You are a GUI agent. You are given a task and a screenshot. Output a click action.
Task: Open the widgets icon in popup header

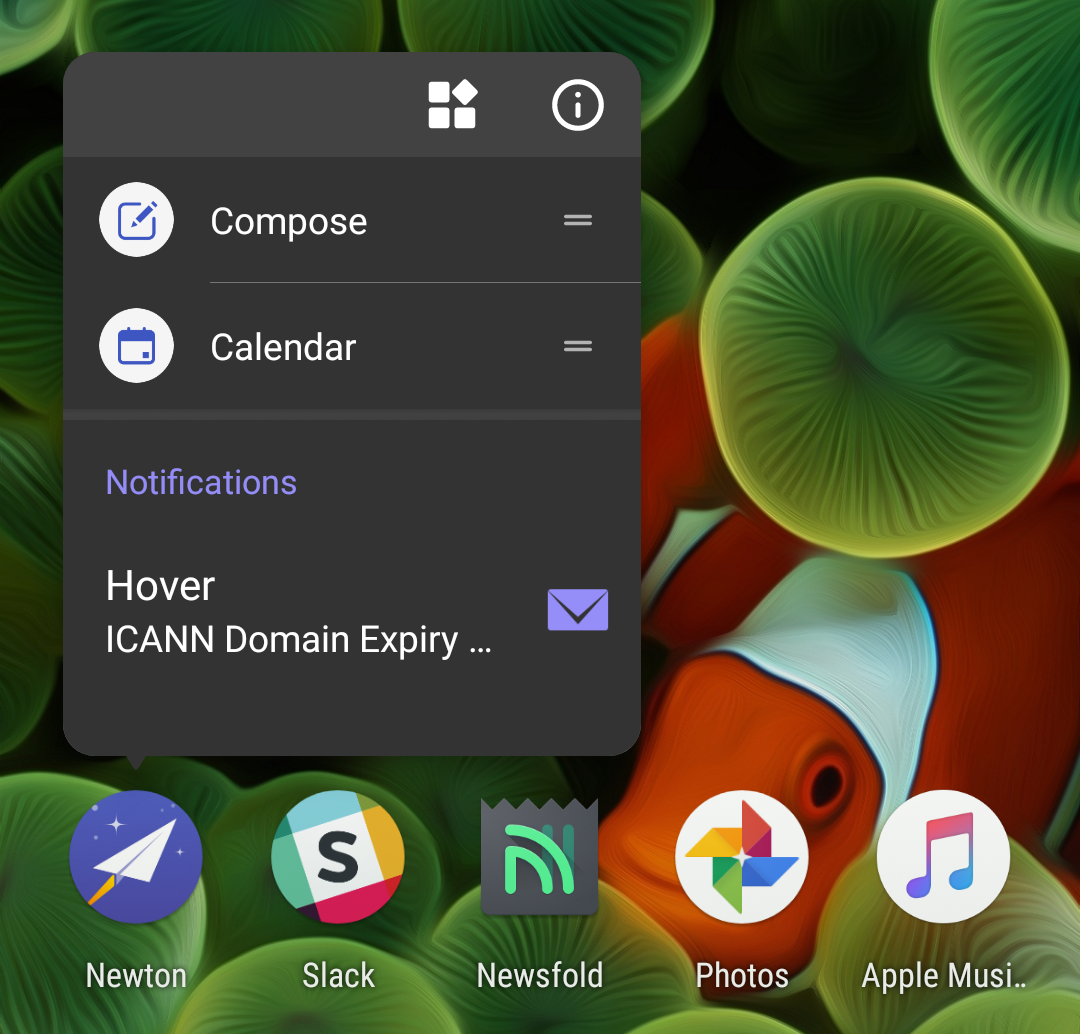click(453, 105)
